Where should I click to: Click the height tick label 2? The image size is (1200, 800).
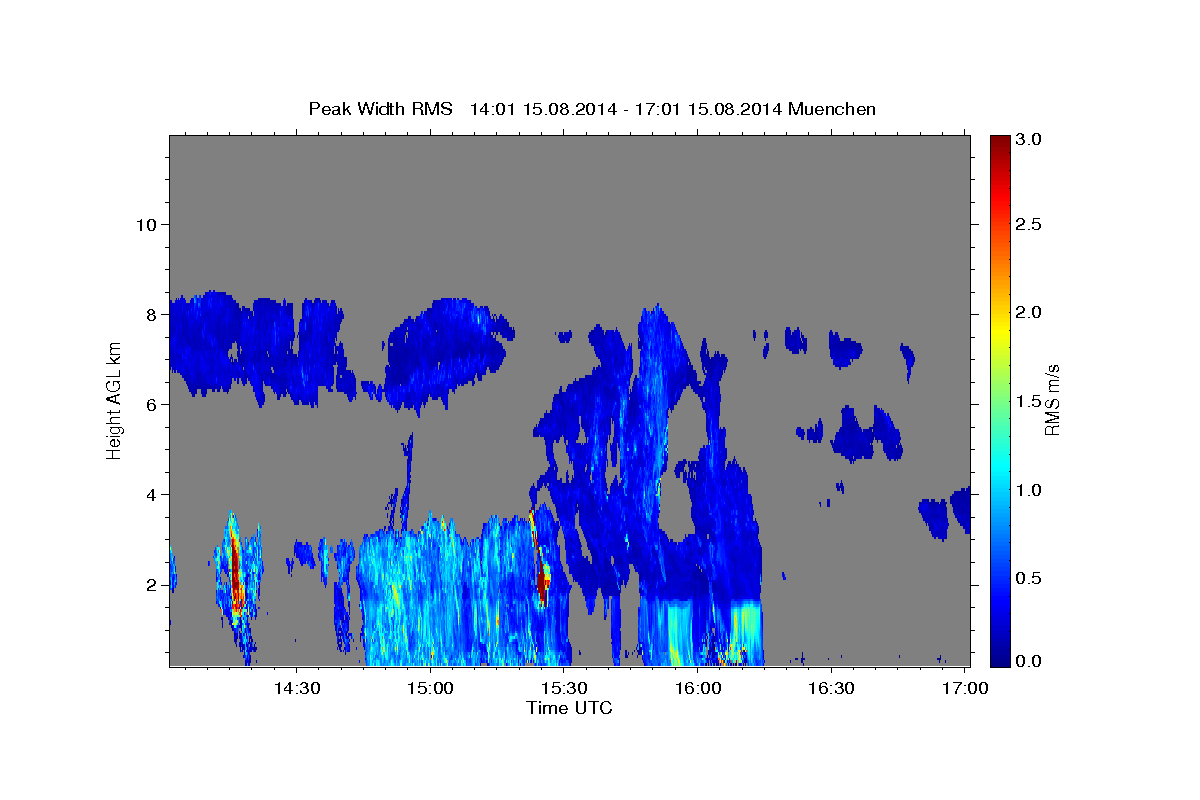click(150, 585)
